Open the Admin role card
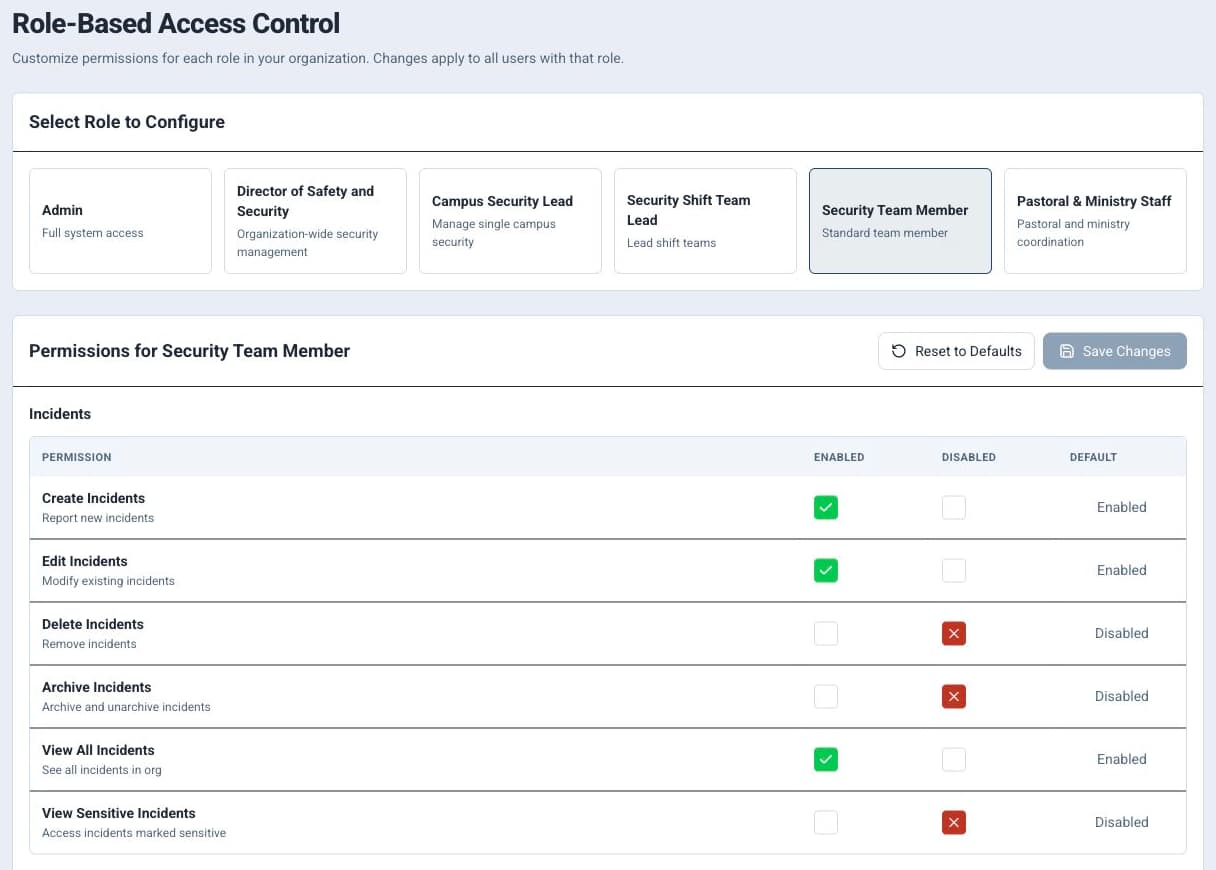This screenshot has height=870, width=1216. [x=120, y=221]
